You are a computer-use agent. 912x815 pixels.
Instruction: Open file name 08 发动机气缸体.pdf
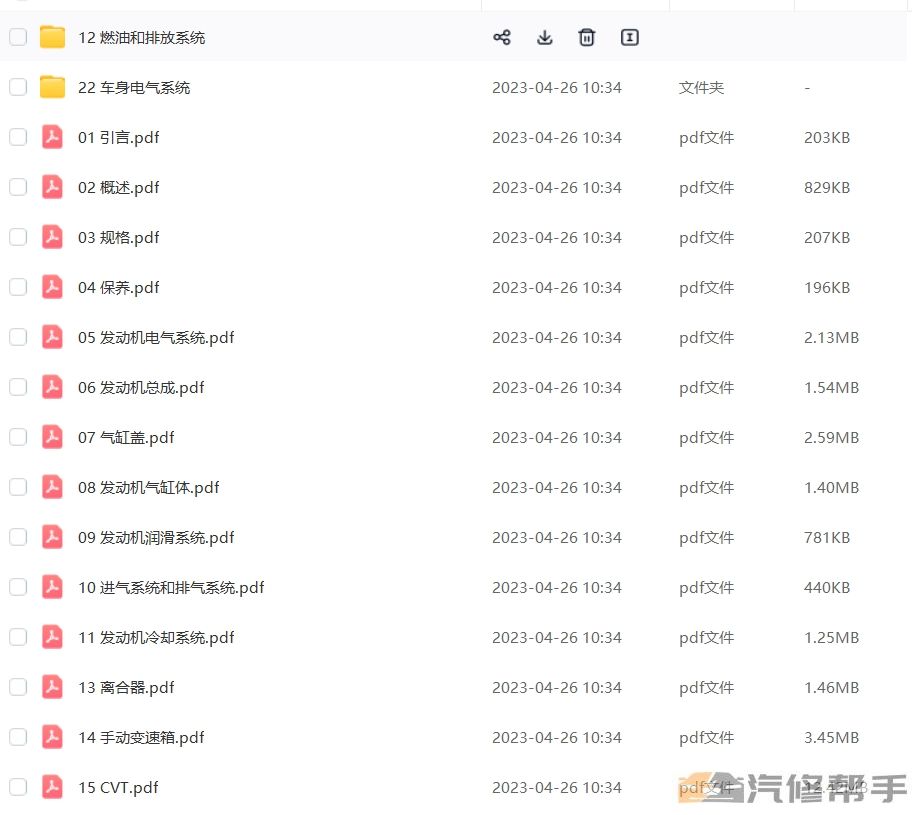[149, 488]
